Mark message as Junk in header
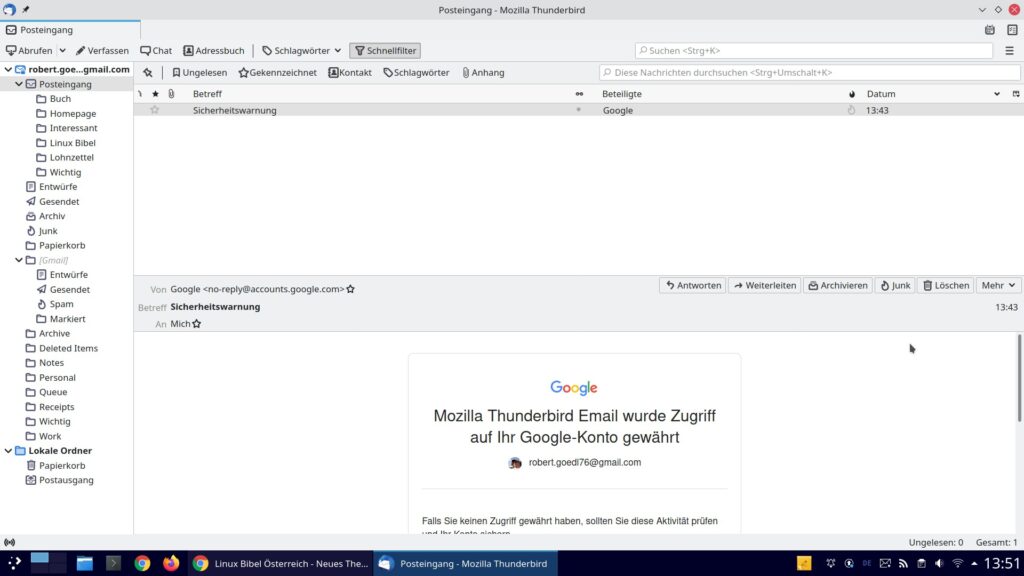The height and width of the screenshot is (576, 1024). [895, 285]
